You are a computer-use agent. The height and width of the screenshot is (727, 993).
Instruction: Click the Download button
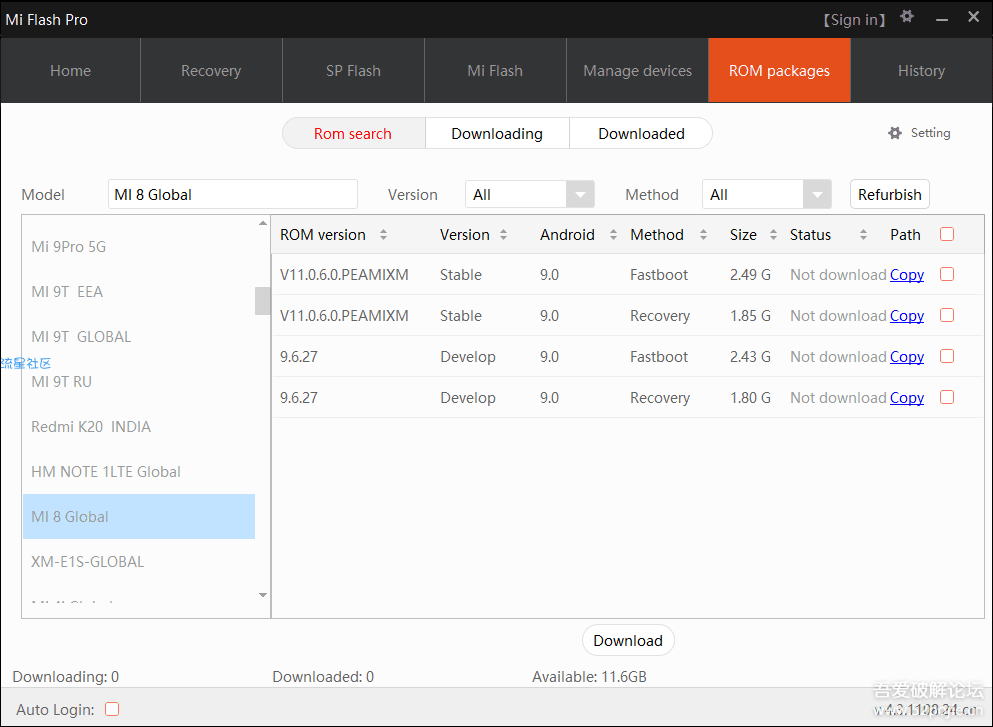pyautogui.click(x=628, y=640)
